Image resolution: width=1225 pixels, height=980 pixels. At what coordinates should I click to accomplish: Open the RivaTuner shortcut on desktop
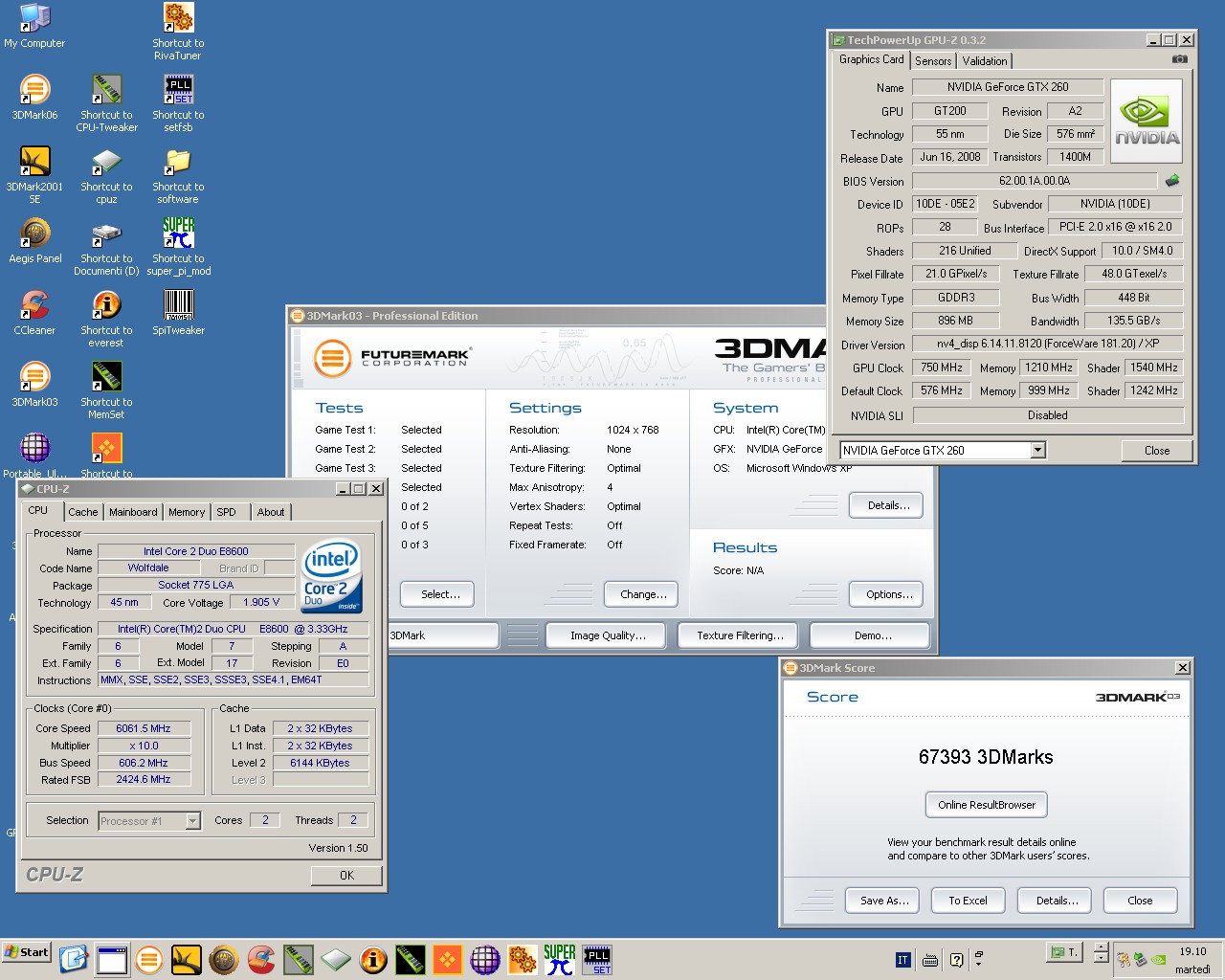tap(178, 31)
